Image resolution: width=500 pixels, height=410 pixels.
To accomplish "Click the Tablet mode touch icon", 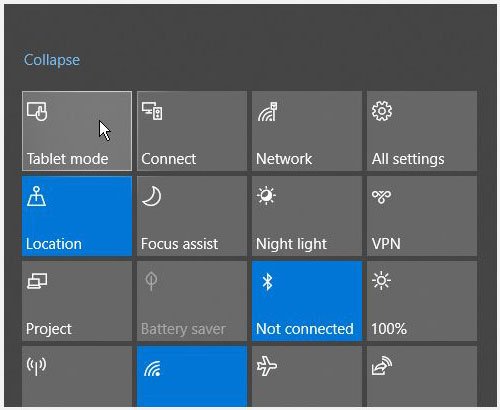I will (37, 111).
